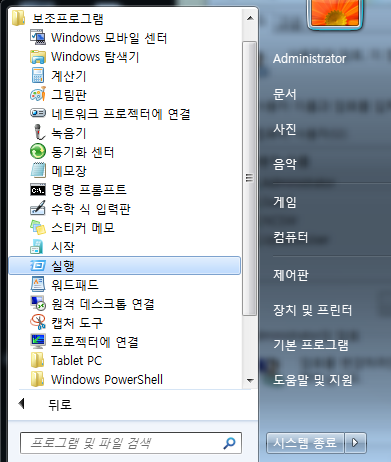
Task: Click the 실행 run icon
Action: tap(38, 266)
